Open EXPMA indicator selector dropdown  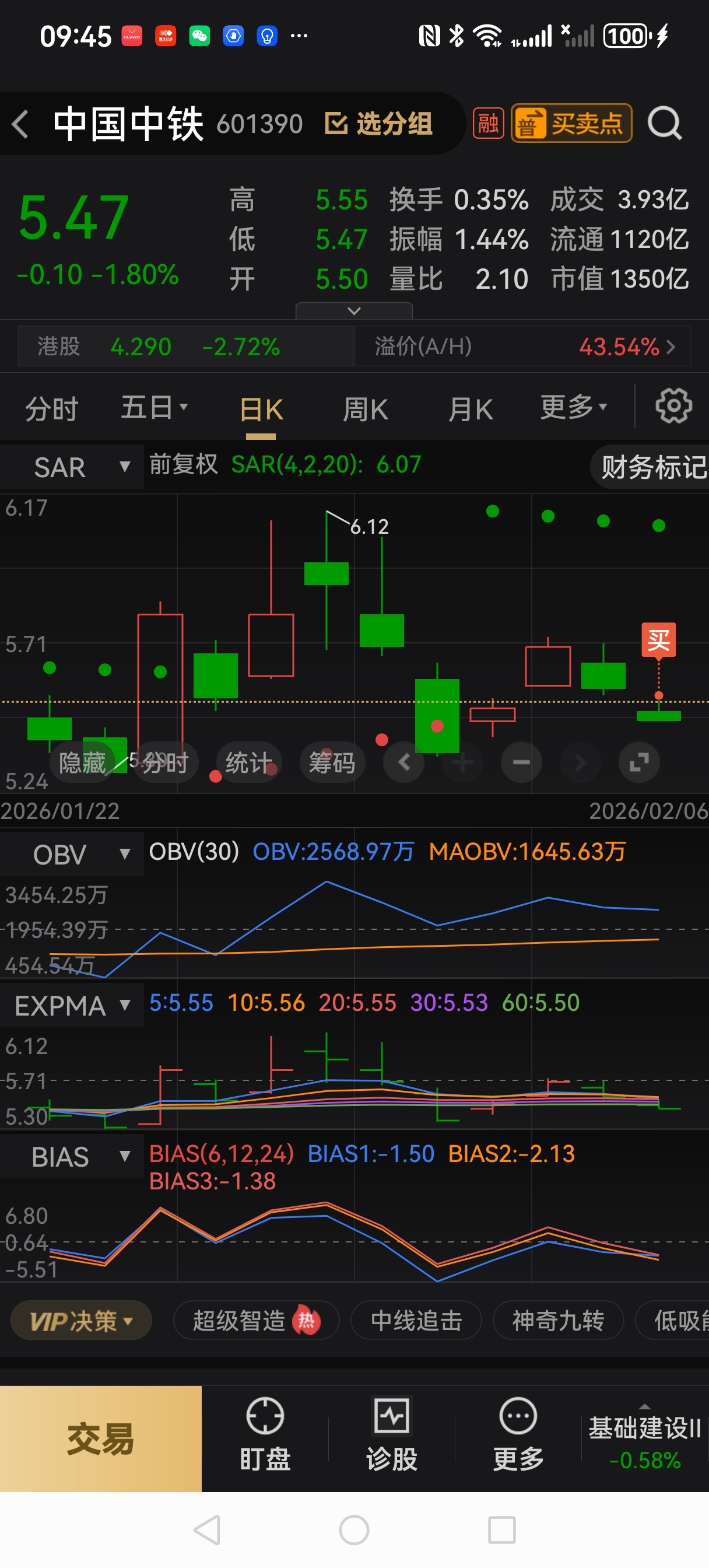coord(72,1006)
